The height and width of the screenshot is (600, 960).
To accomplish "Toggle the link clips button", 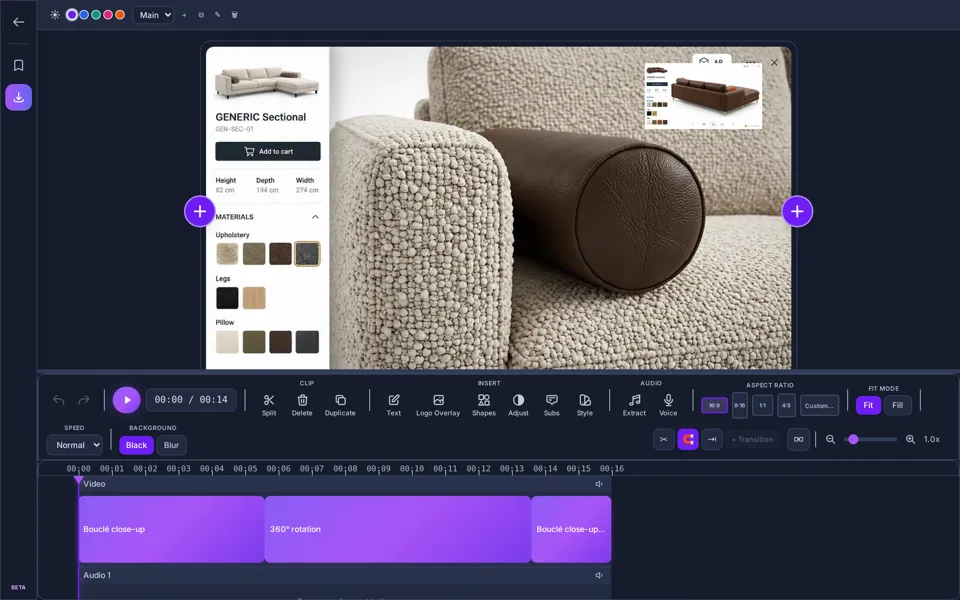I will point(798,439).
